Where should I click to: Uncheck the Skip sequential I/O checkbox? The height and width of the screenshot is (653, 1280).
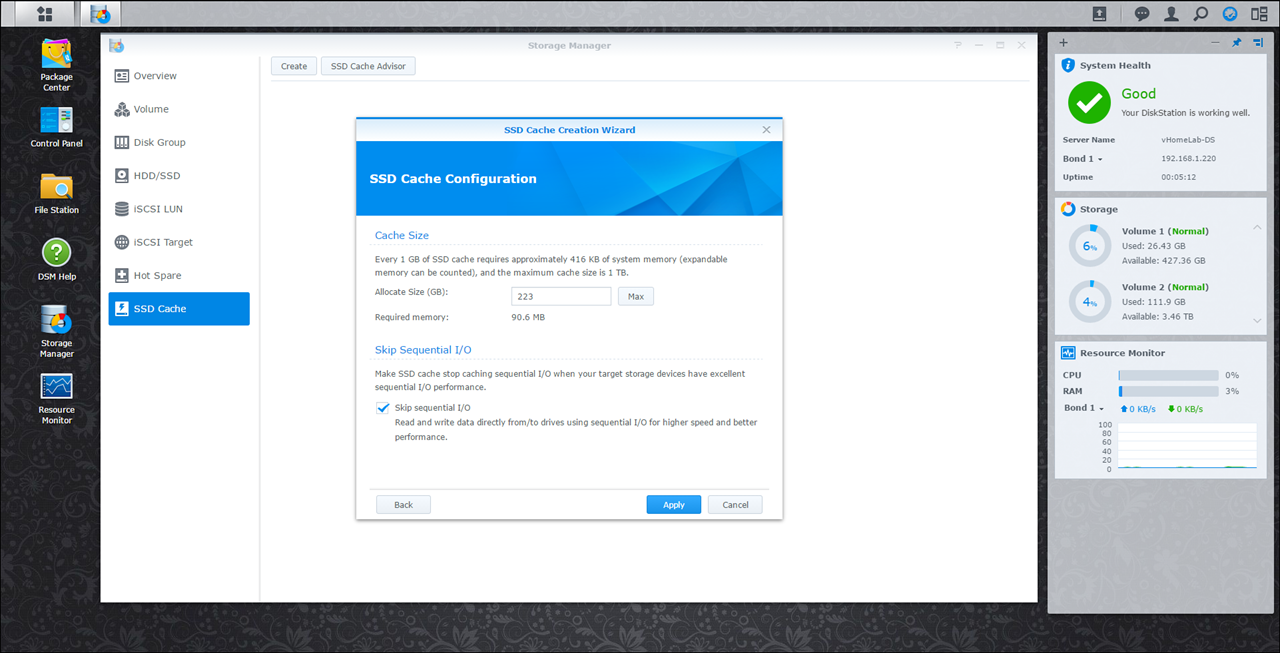point(383,408)
